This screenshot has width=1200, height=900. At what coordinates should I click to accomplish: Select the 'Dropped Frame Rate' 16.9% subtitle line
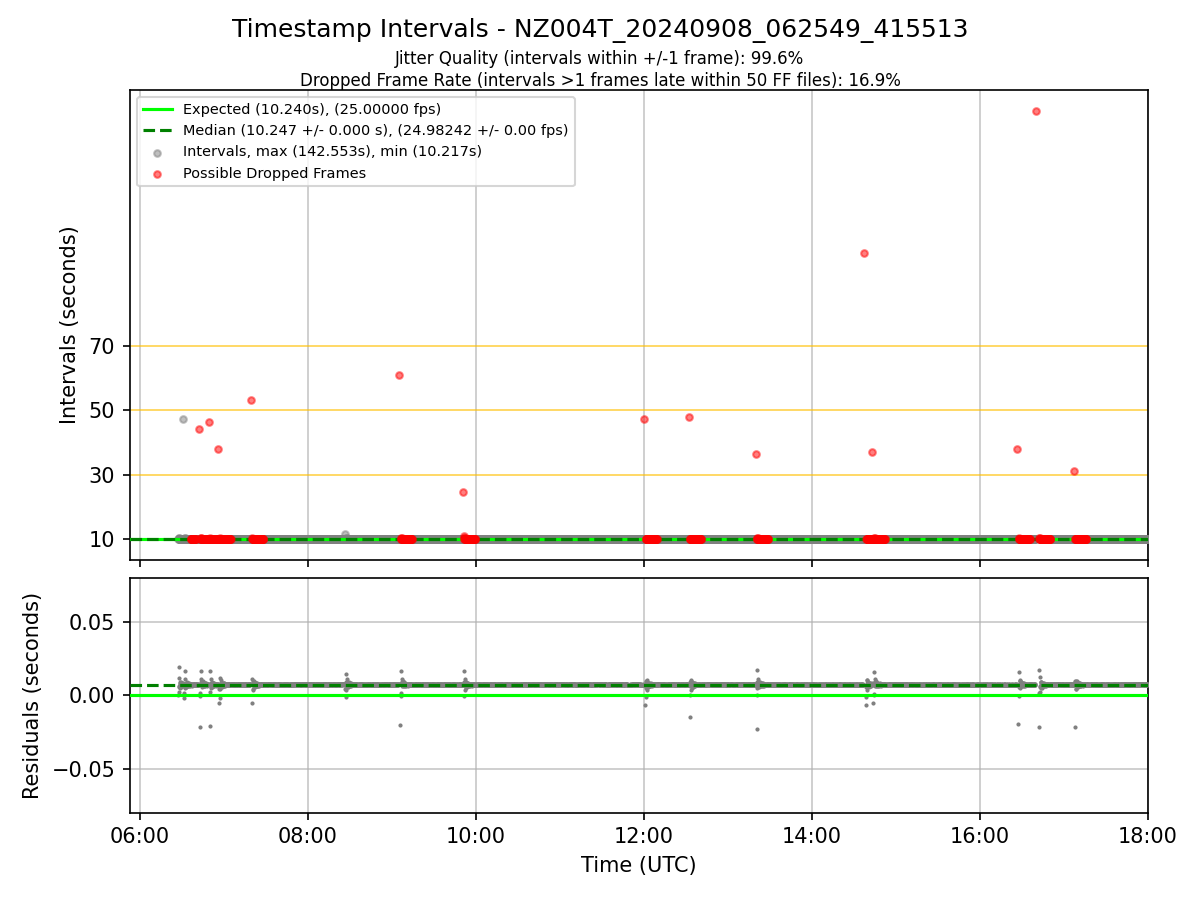tap(600, 80)
